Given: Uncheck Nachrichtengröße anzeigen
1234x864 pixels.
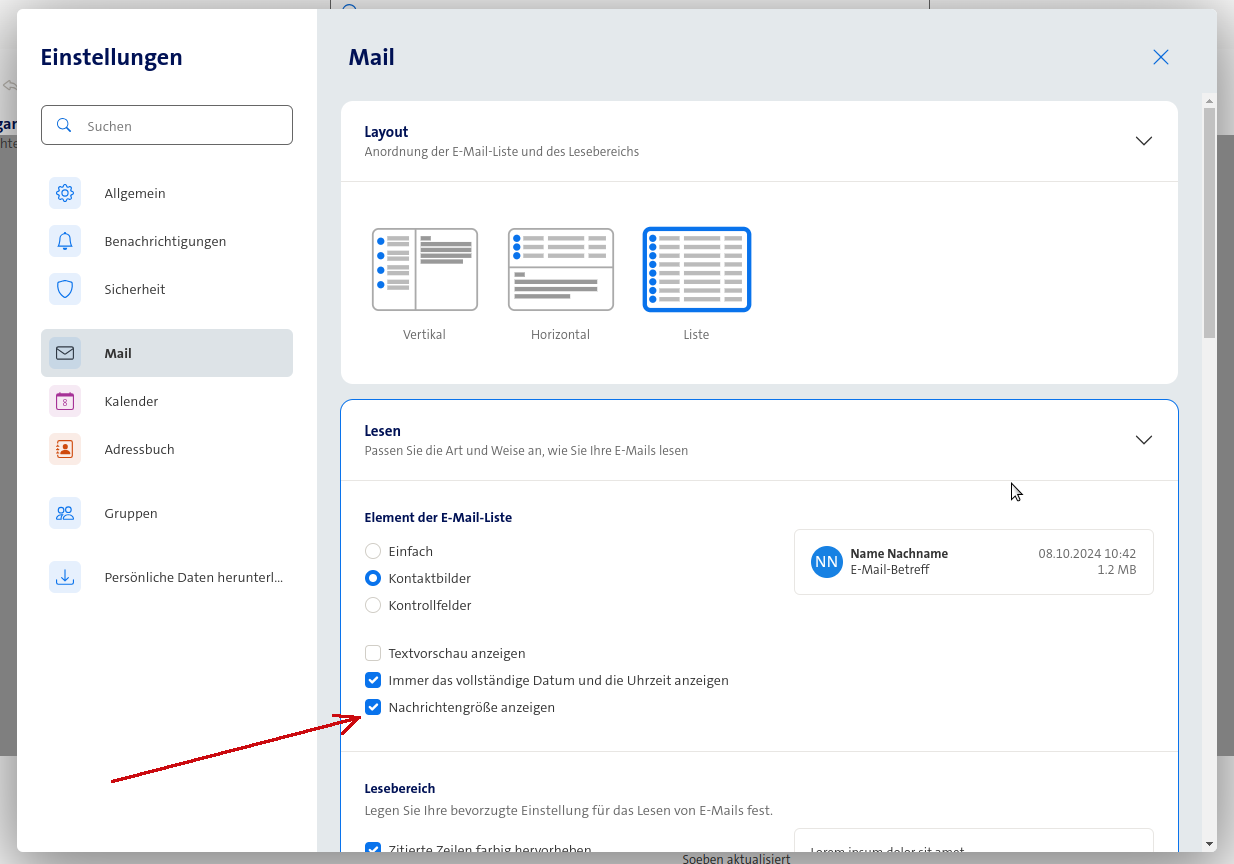Looking at the screenshot, I should pyautogui.click(x=373, y=707).
